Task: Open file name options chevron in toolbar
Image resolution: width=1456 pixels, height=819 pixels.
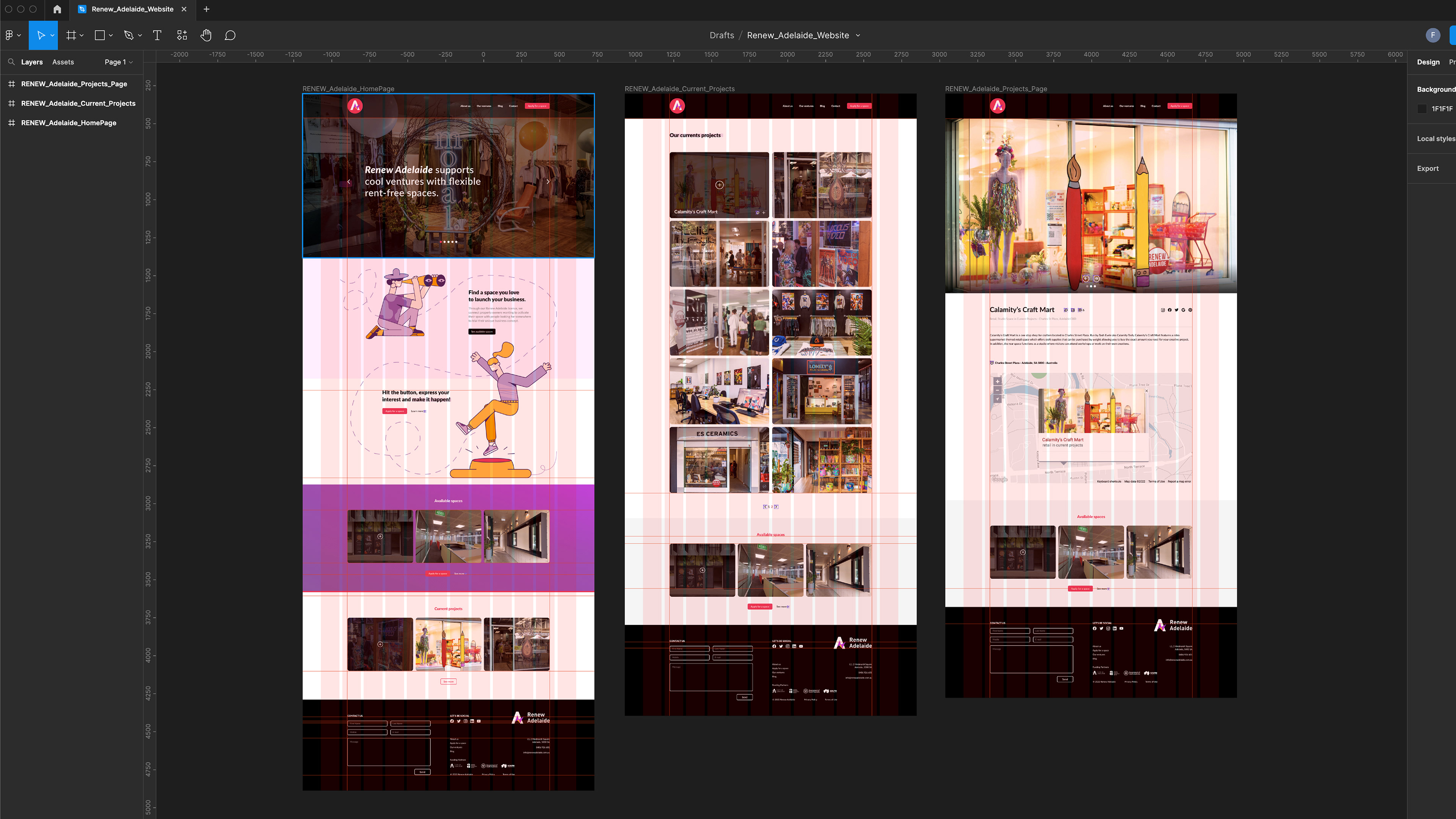Action: coord(858,35)
